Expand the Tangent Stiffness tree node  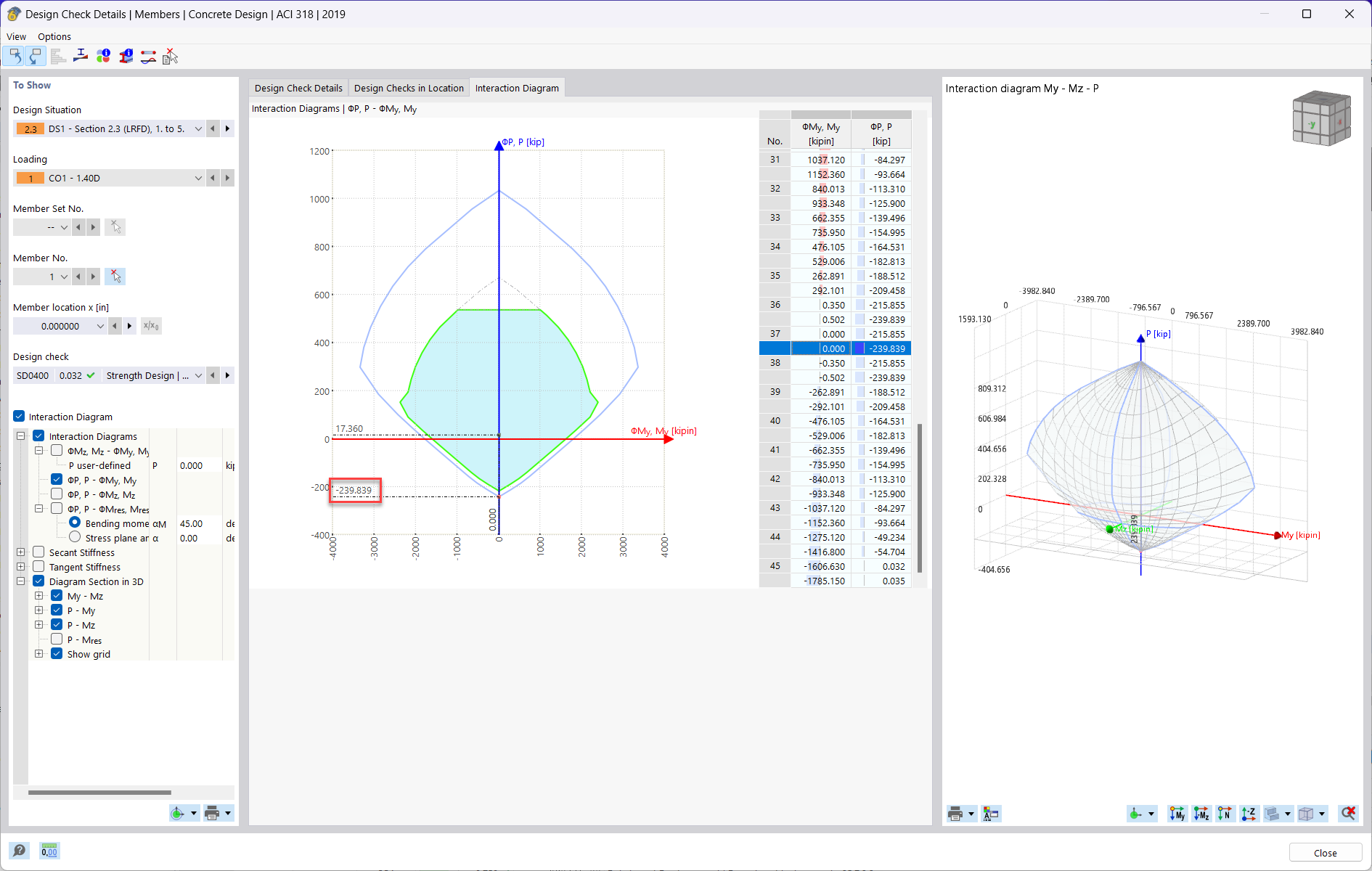(x=20, y=567)
